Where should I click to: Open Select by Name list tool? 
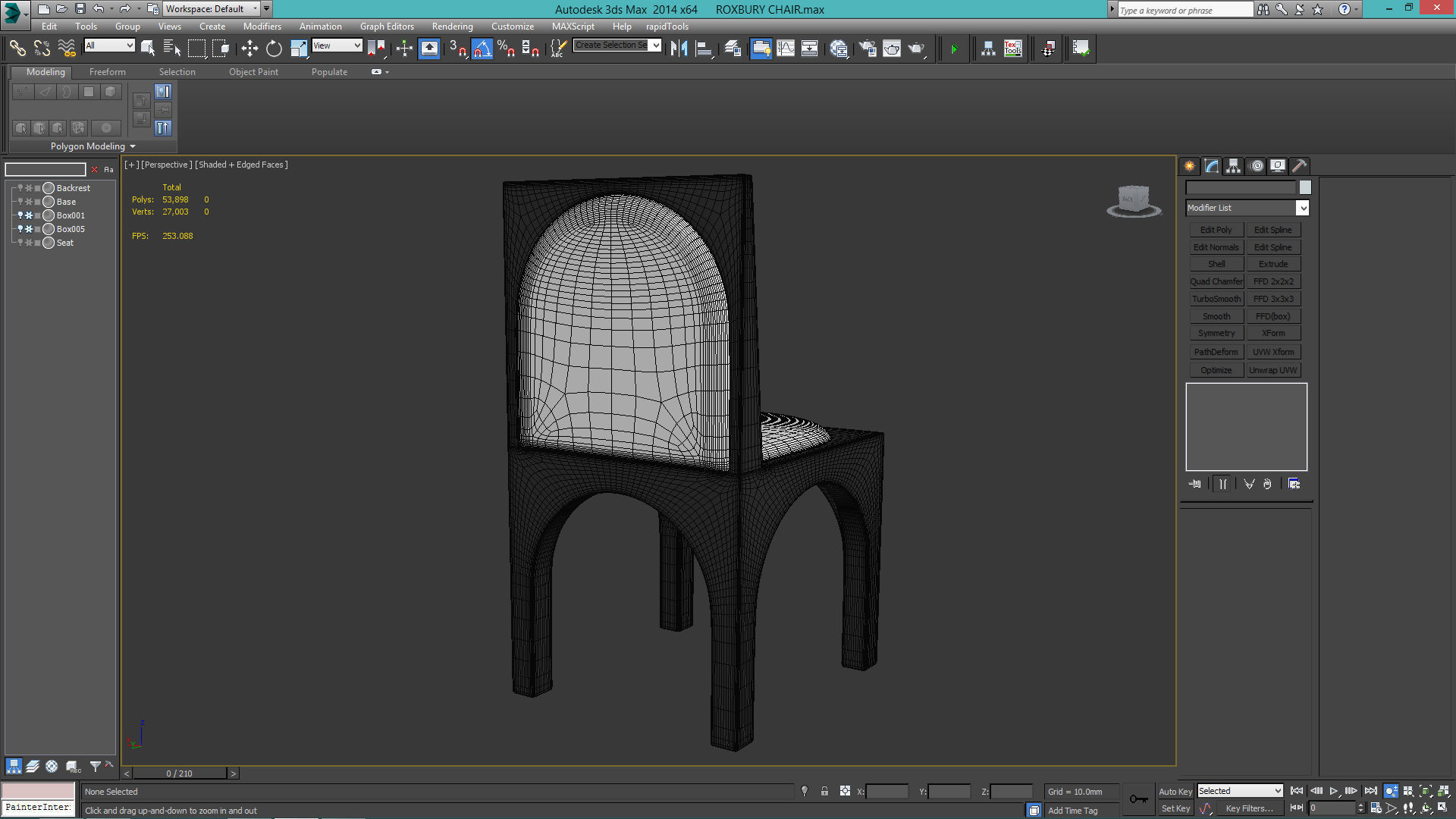click(172, 49)
